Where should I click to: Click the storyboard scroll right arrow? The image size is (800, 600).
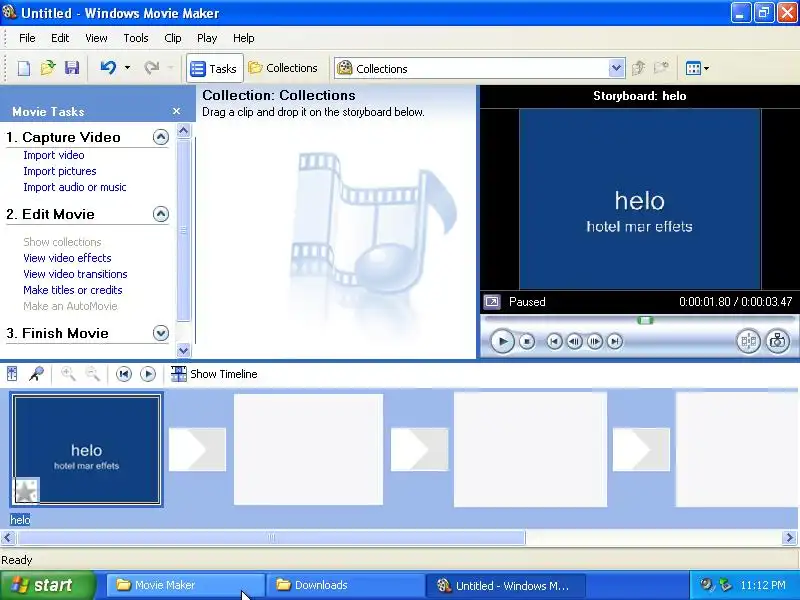(790, 537)
